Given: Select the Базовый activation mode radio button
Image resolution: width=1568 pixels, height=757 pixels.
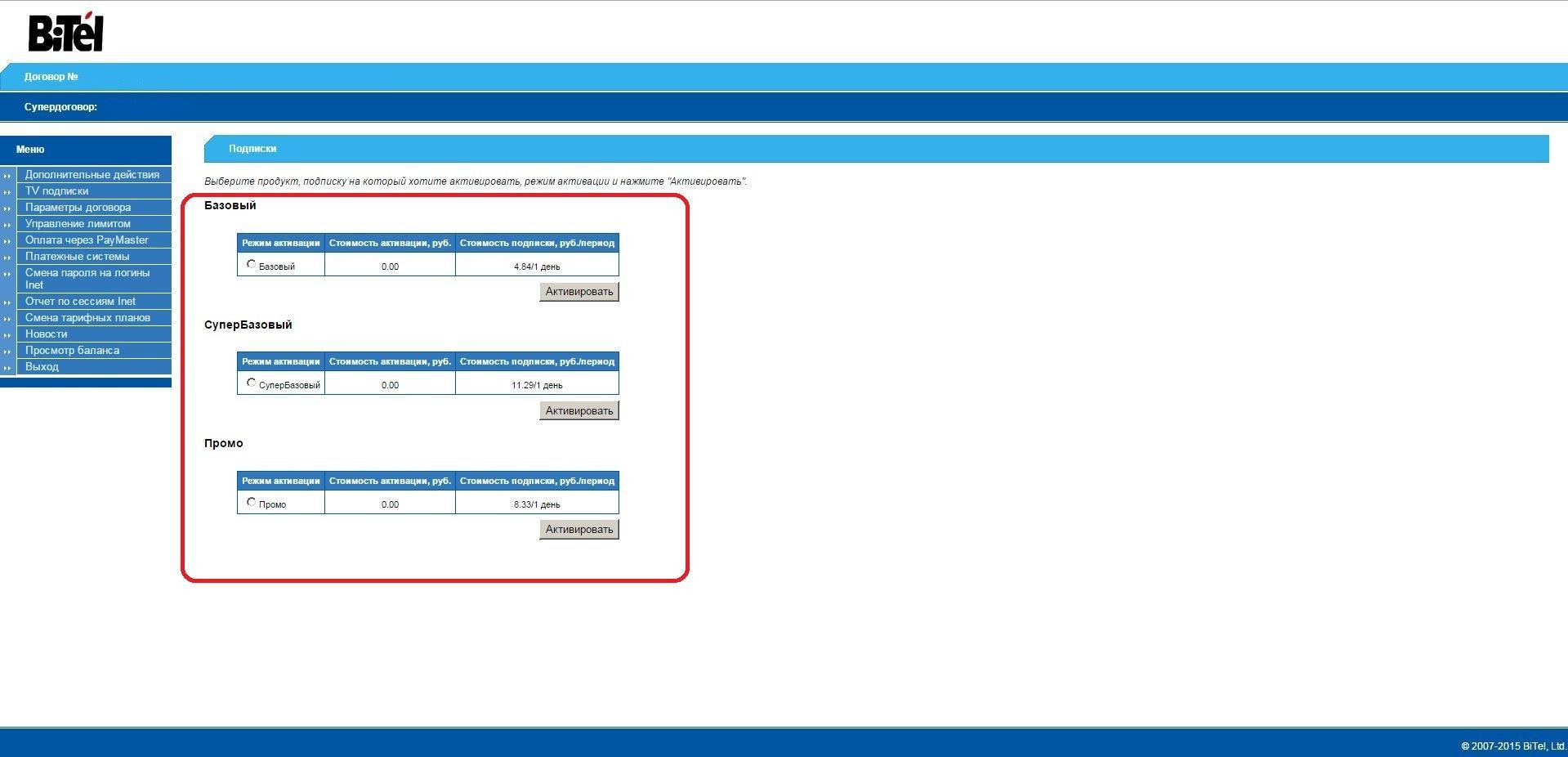Looking at the screenshot, I should pos(251,264).
